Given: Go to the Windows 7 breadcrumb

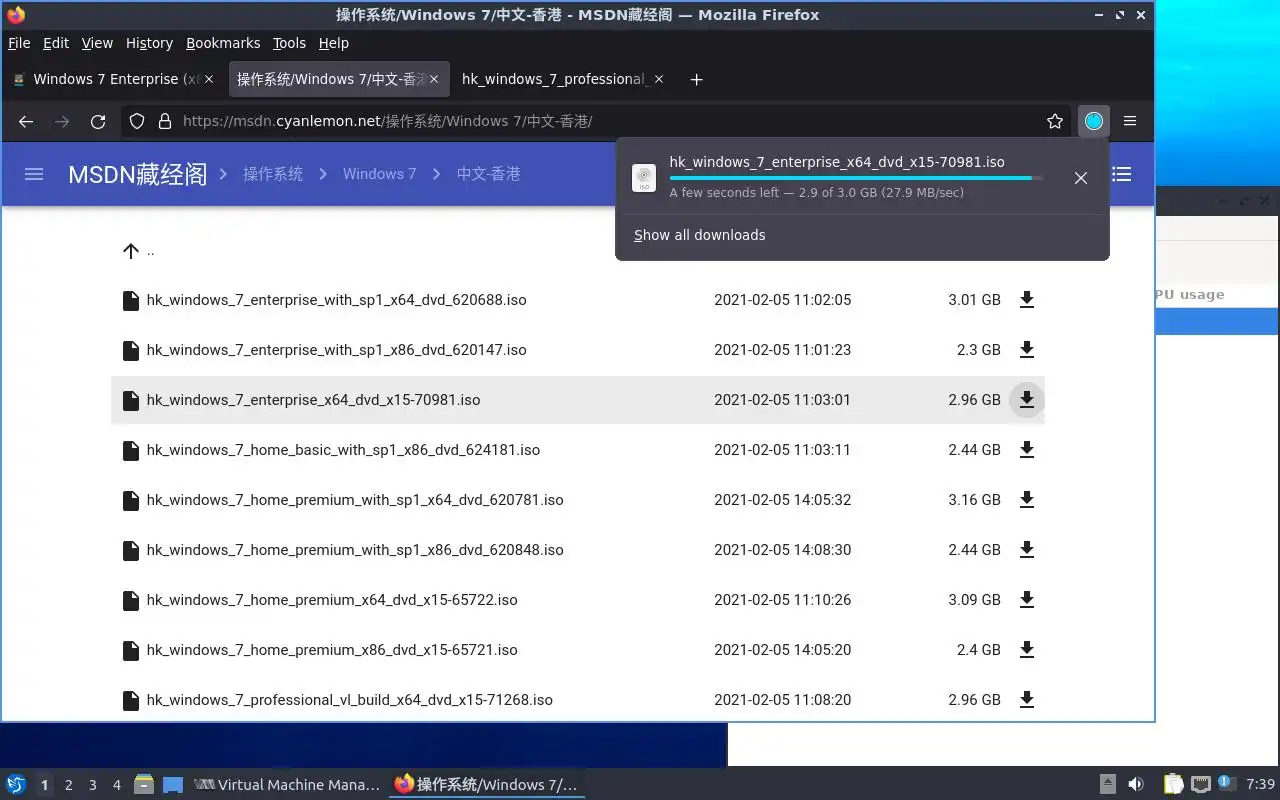Looking at the screenshot, I should tap(379, 174).
